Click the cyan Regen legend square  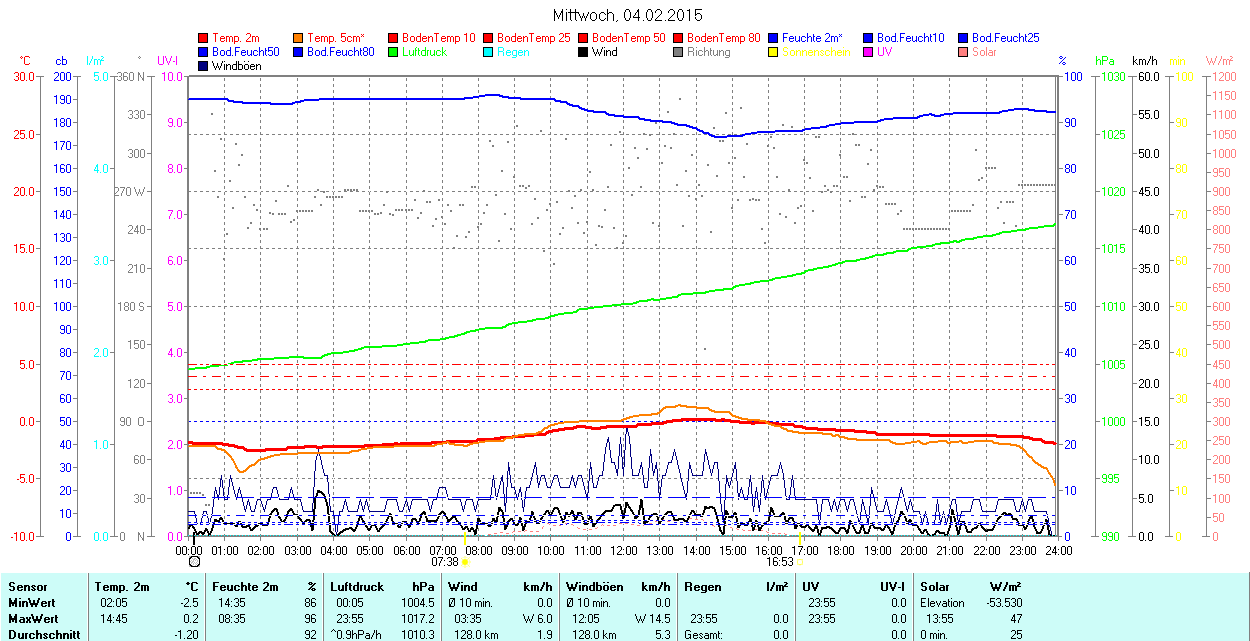pos(489,52)
